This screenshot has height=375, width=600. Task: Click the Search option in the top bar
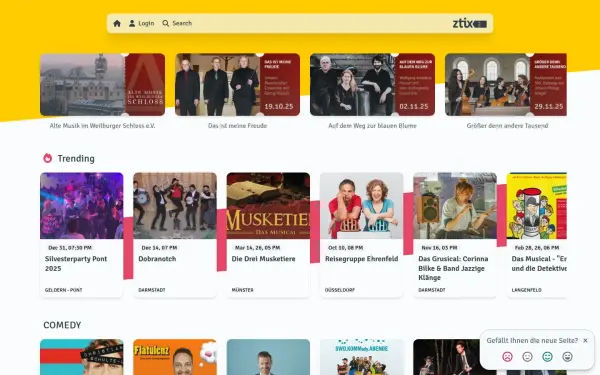[177, 23]
